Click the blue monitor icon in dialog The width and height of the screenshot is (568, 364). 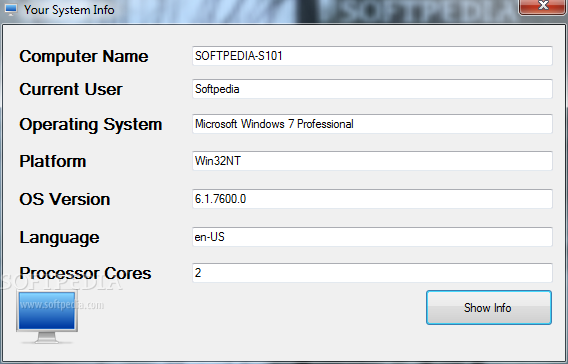47,316
